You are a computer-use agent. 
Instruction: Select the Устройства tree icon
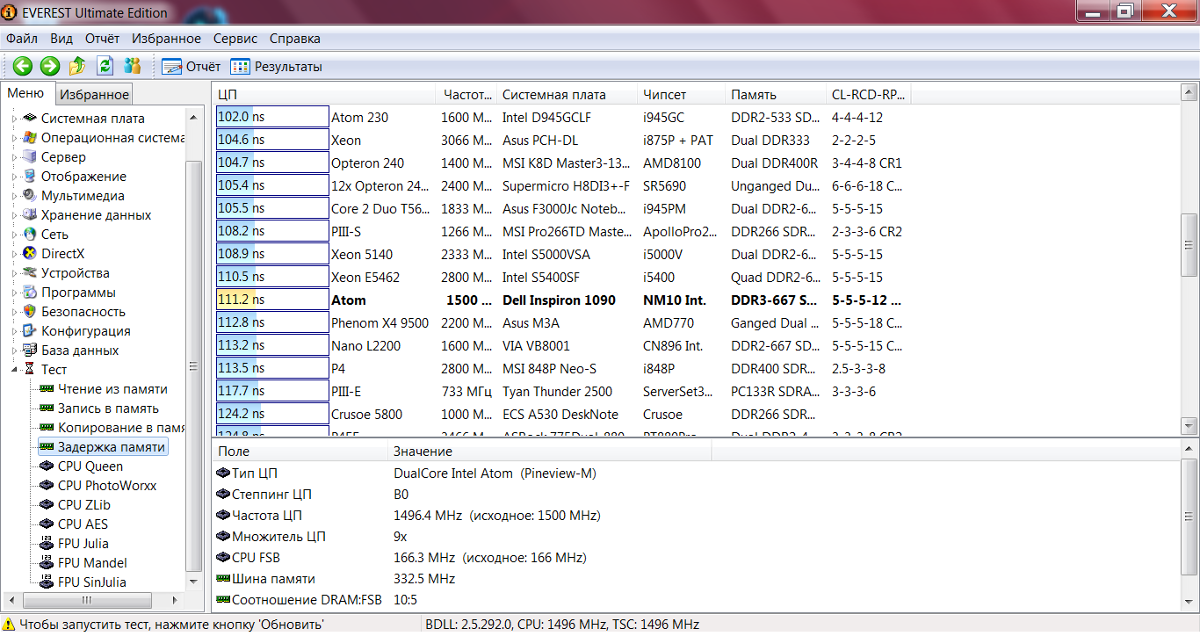click(30, 273)
